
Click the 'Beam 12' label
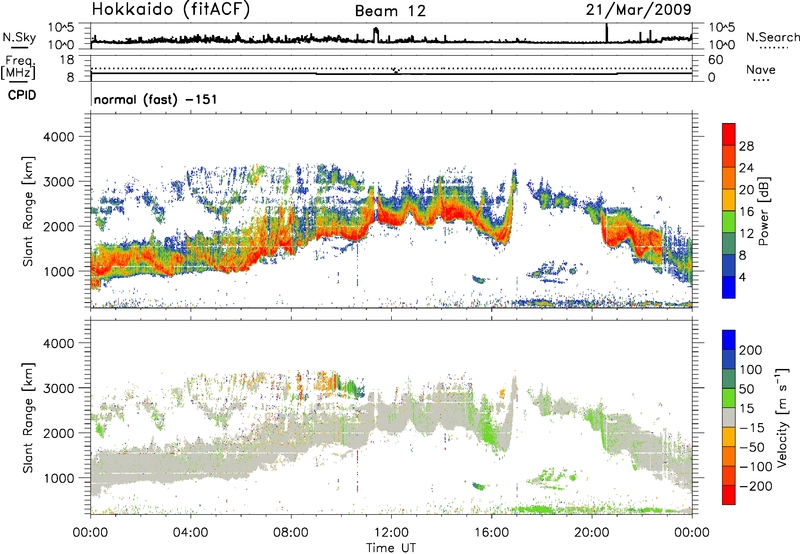pos(390,11)
